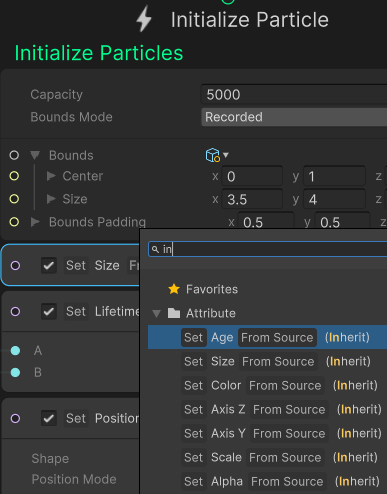Collapse the Bounds property foldout
387x494 pixels.
tap(35, 155)
